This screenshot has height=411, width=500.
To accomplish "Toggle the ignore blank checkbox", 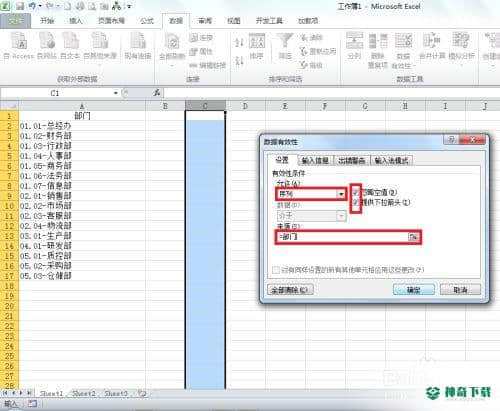I will click(356, 192).
